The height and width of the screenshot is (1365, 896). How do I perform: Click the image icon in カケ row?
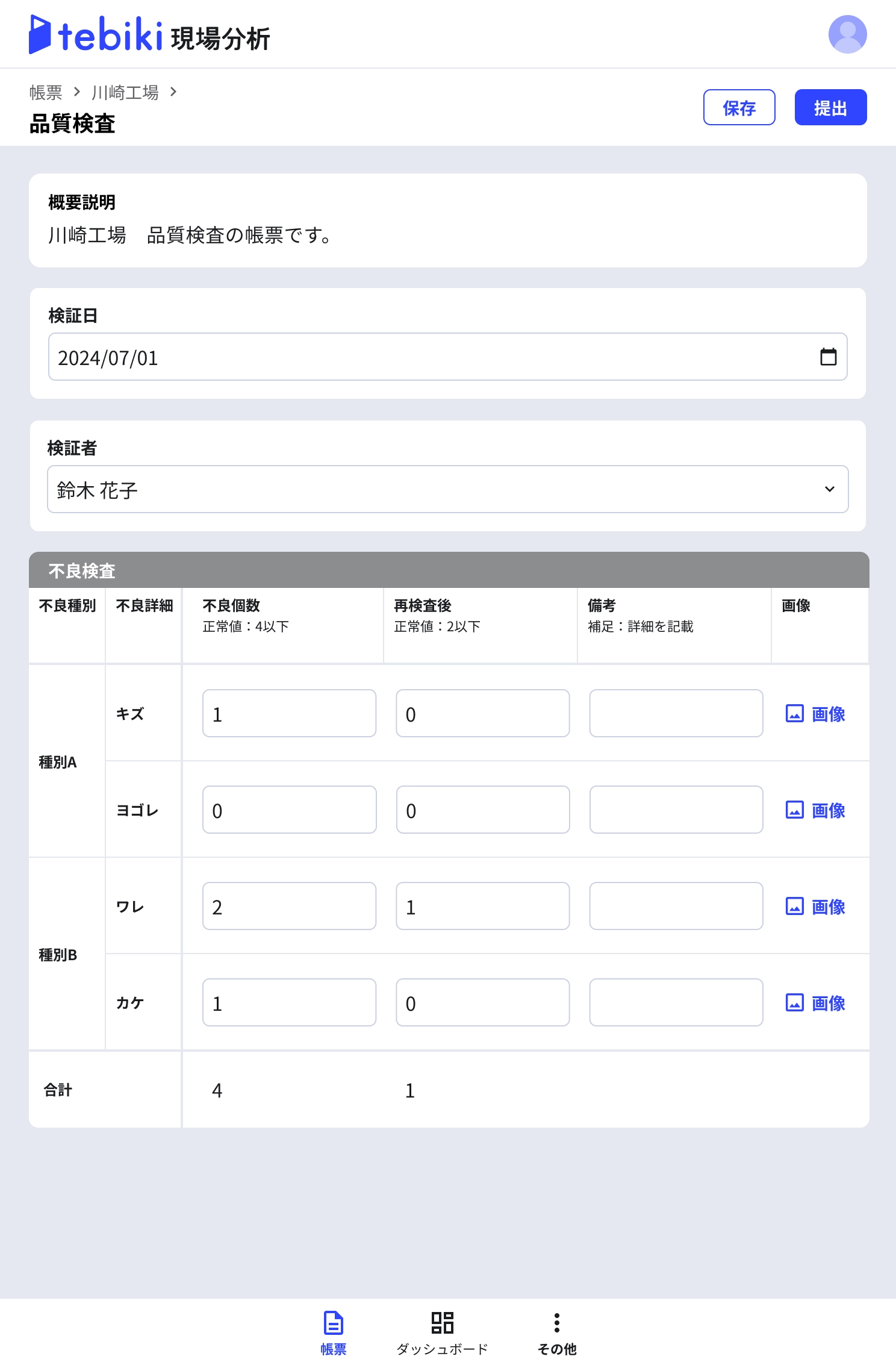point(794,1003)
